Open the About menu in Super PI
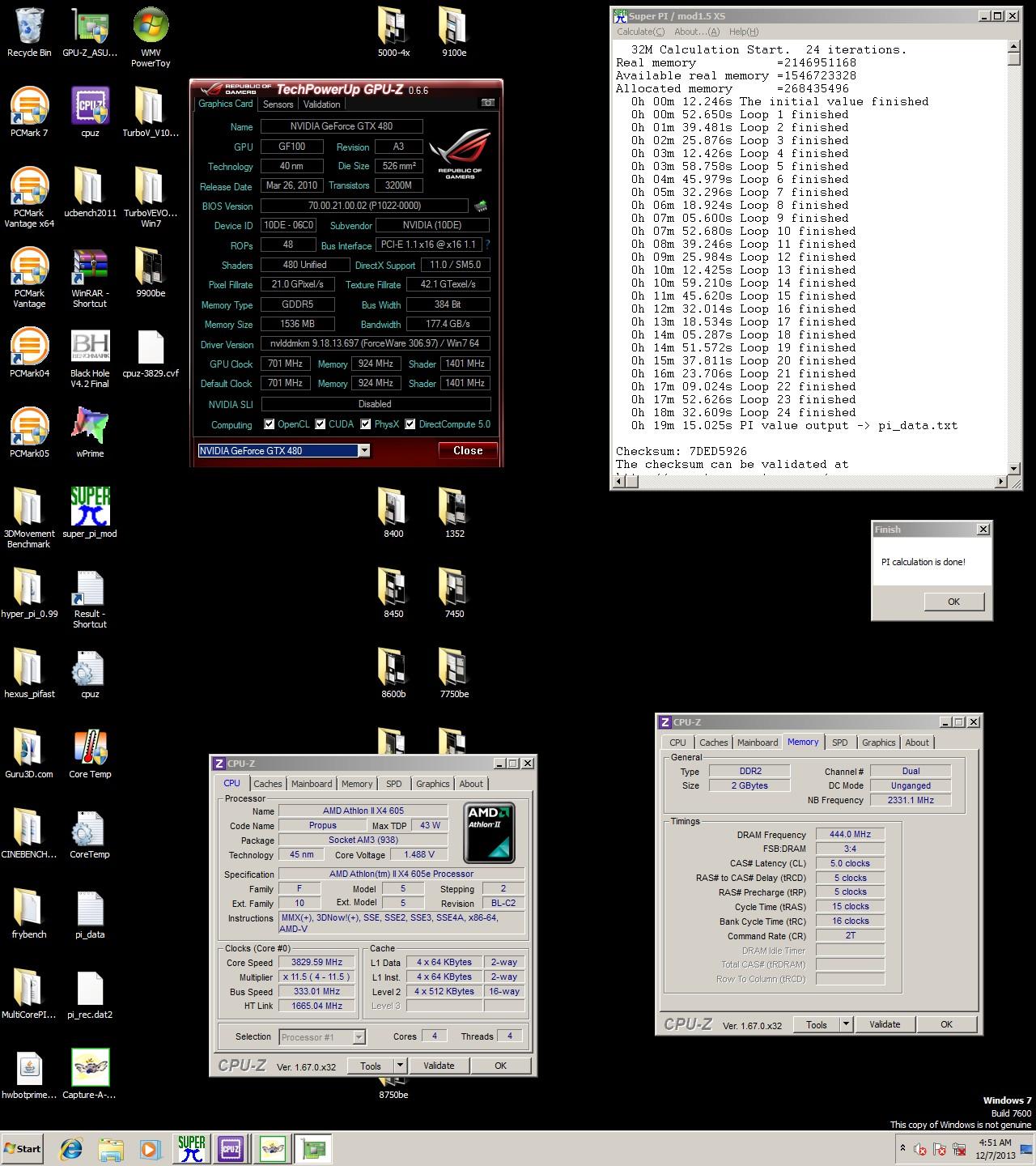 coord(697,32)
